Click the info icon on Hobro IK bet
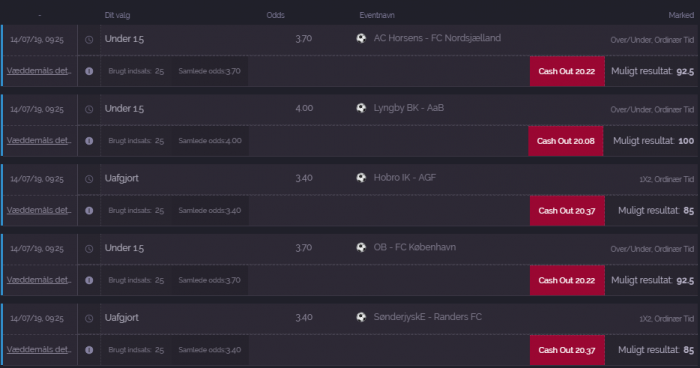Viewport: 700px width, 368px height. (89, 210)
